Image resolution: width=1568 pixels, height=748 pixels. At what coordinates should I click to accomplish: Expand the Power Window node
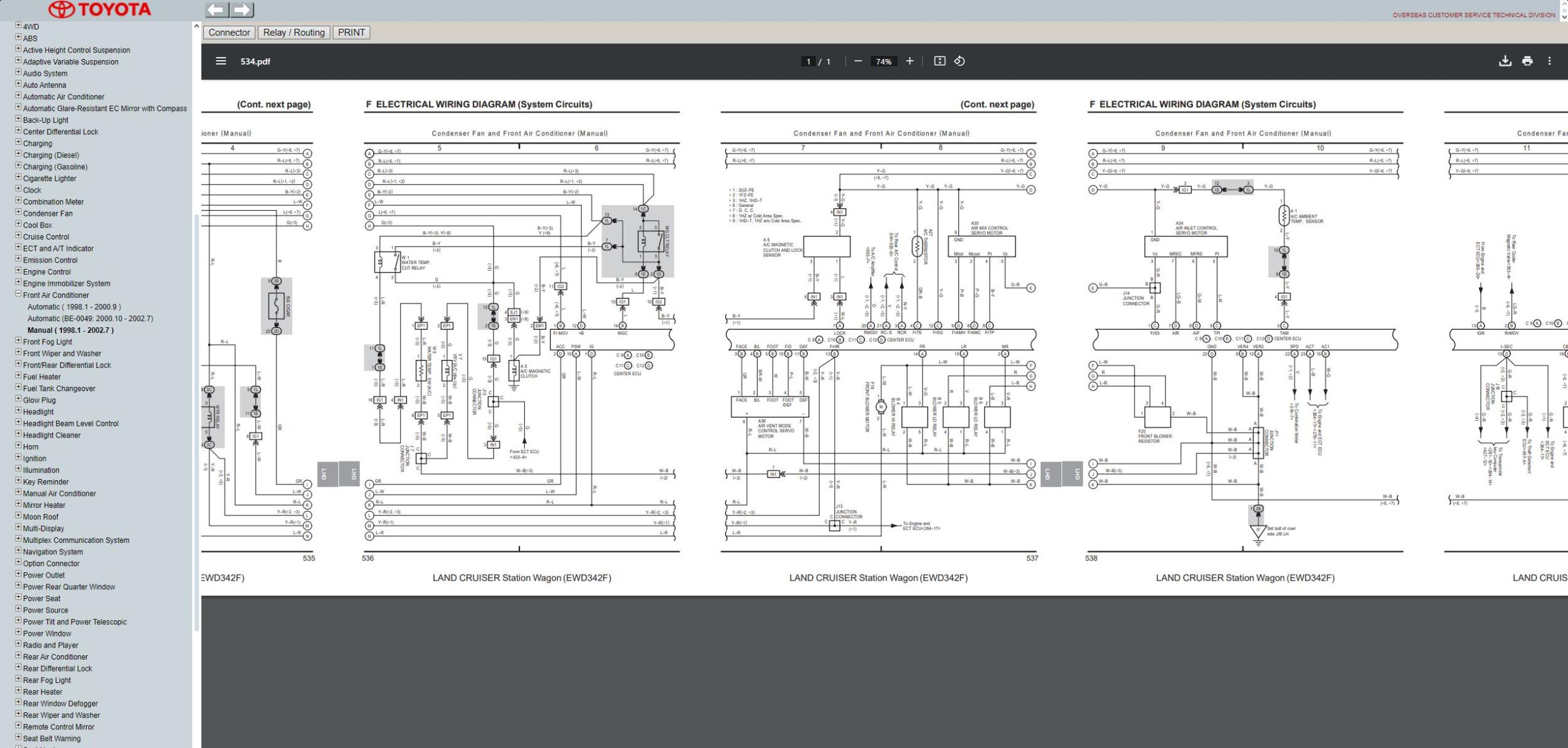(18, 633)
